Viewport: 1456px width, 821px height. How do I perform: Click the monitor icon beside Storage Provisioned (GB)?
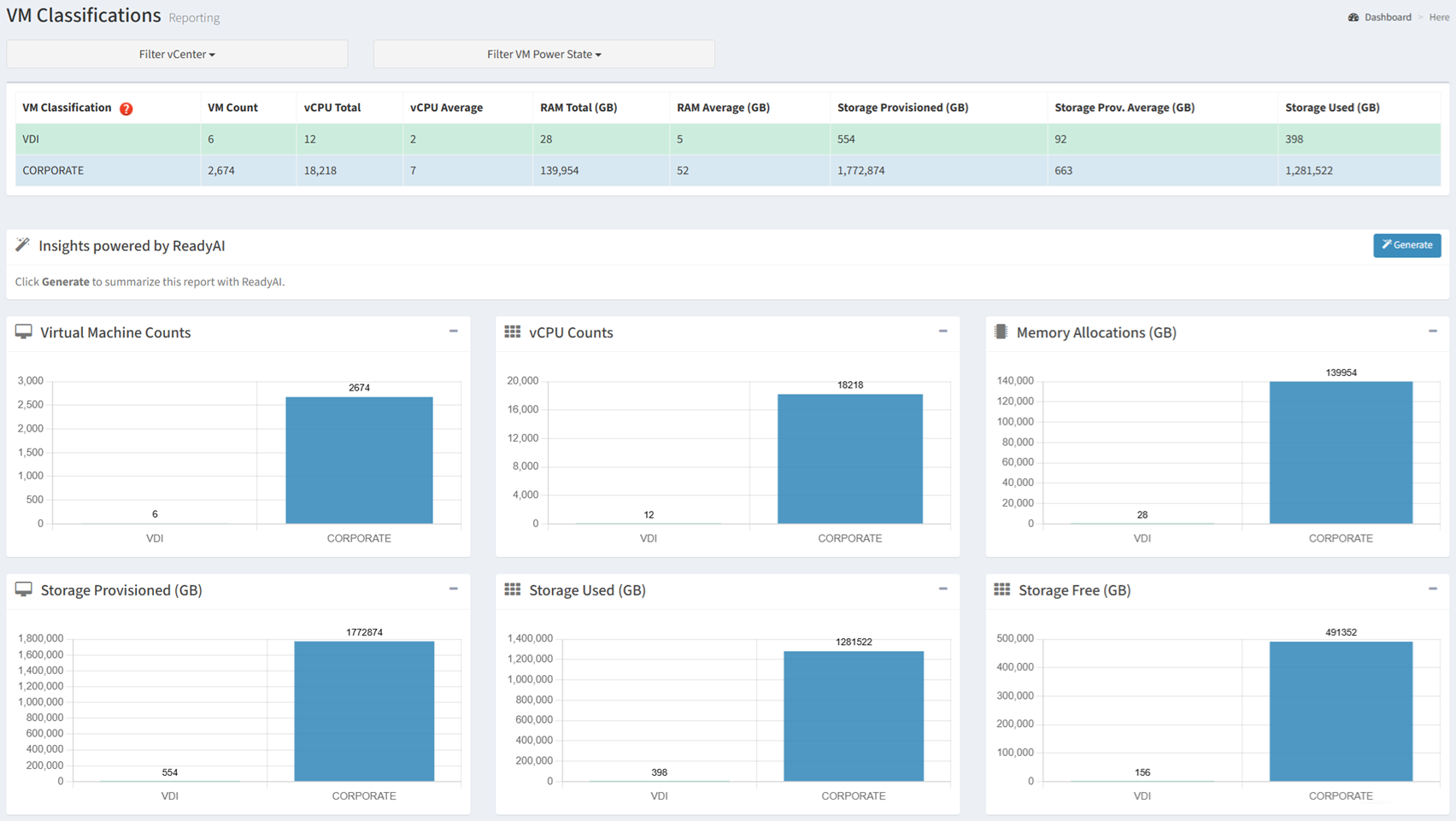tap(23, 589)
